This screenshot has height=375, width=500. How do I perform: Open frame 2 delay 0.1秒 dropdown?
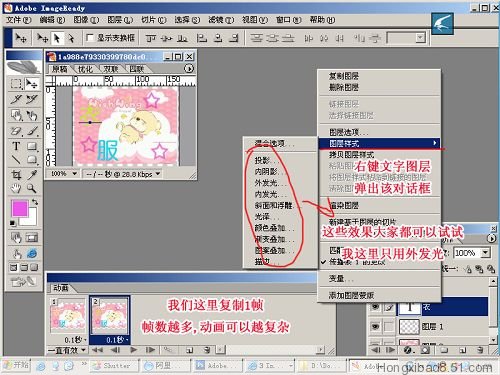point(110,340)
